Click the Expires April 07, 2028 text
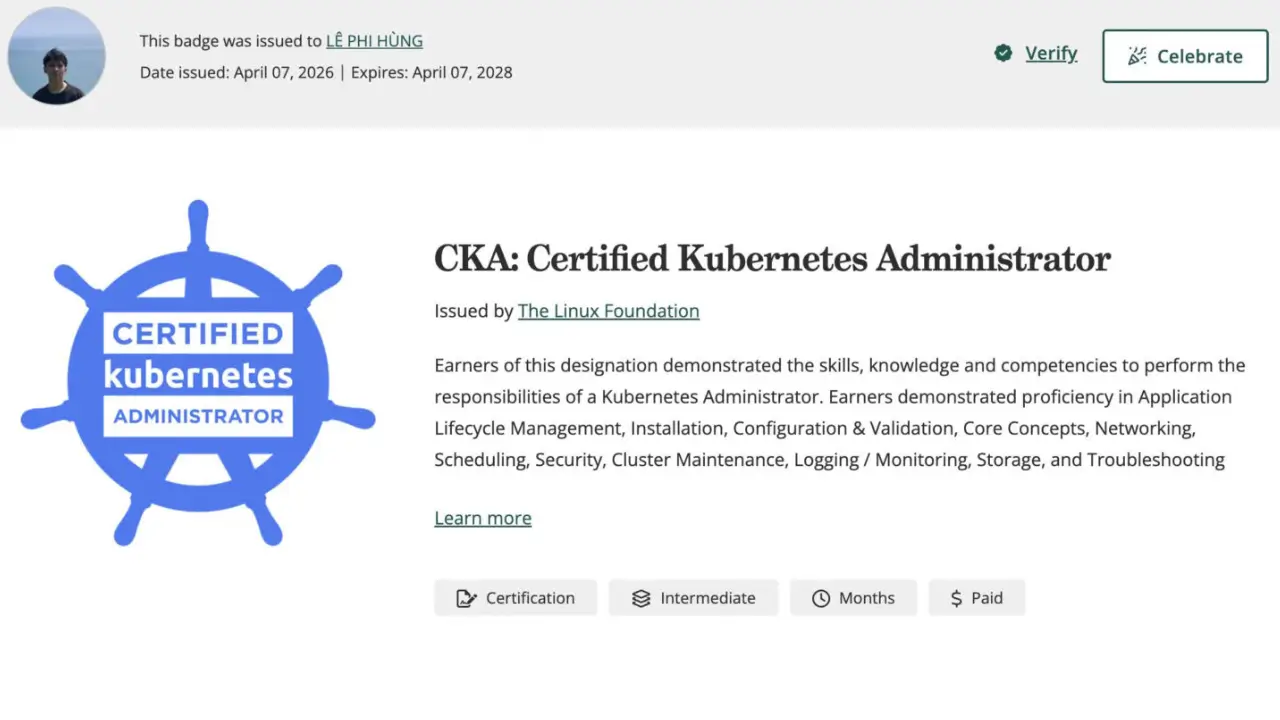 (431, 72)
